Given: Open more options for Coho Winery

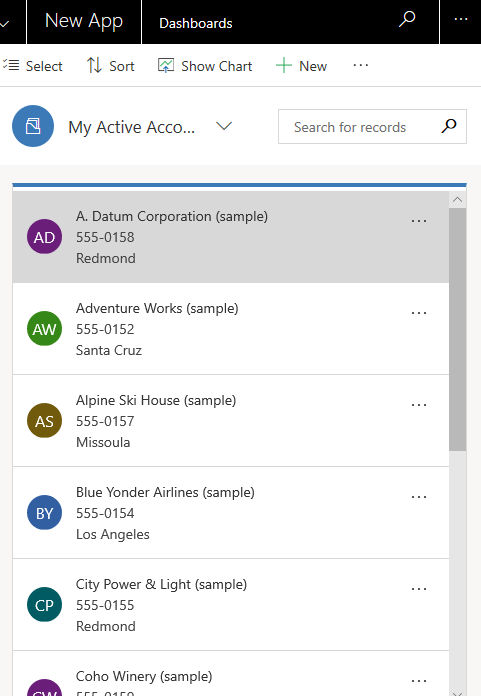Looking at the screenshot, I should (419, 681).
